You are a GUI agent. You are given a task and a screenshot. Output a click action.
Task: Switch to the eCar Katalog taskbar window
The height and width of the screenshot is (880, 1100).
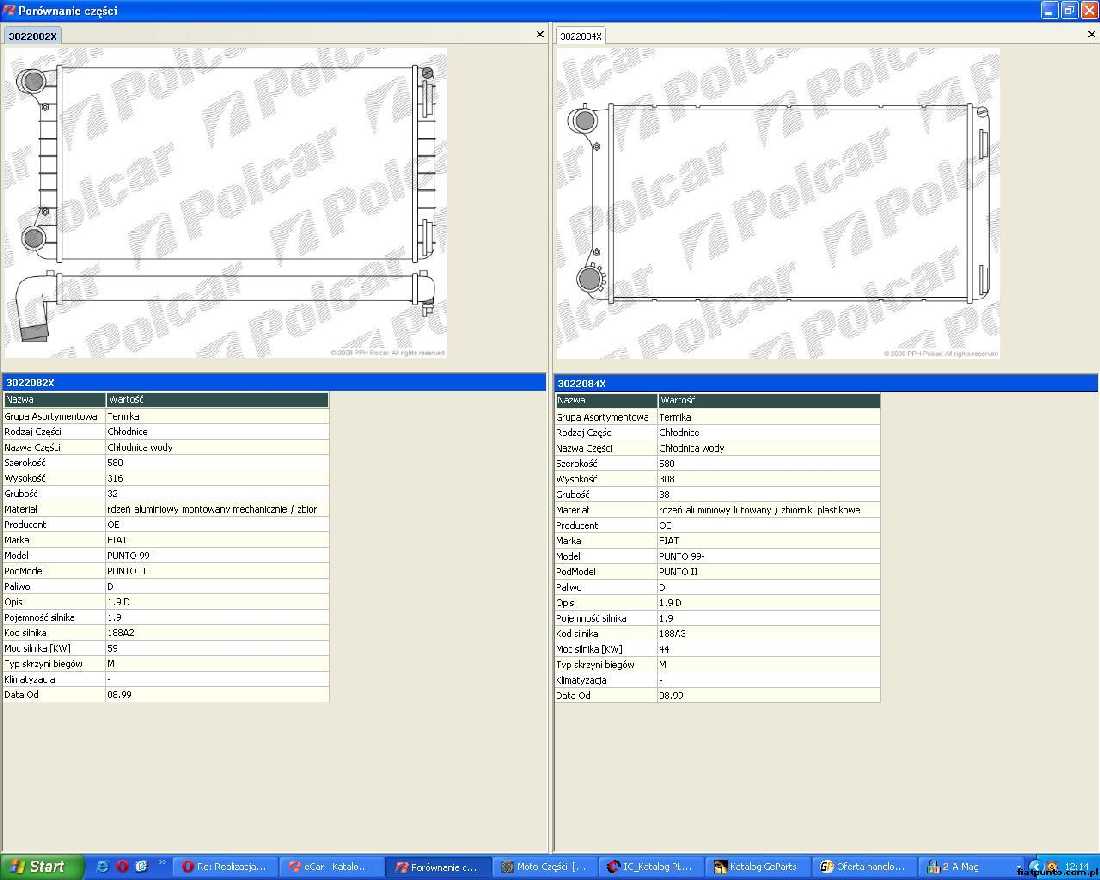(x=333, y=867)
